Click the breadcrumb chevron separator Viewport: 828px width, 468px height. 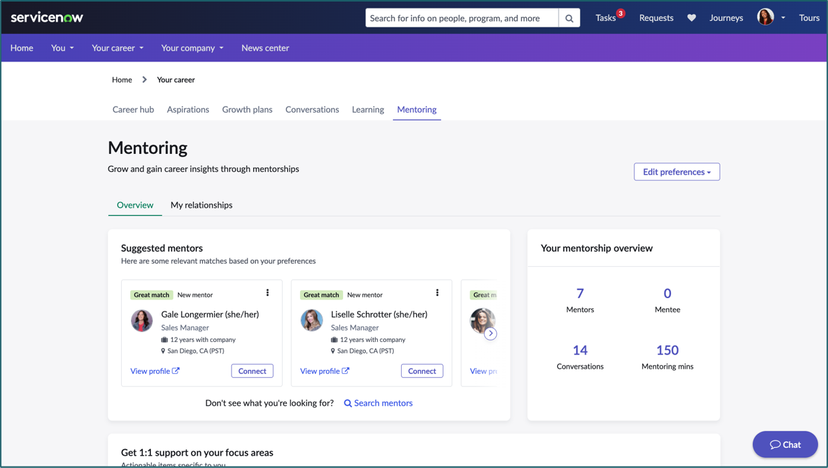point(144,80)
